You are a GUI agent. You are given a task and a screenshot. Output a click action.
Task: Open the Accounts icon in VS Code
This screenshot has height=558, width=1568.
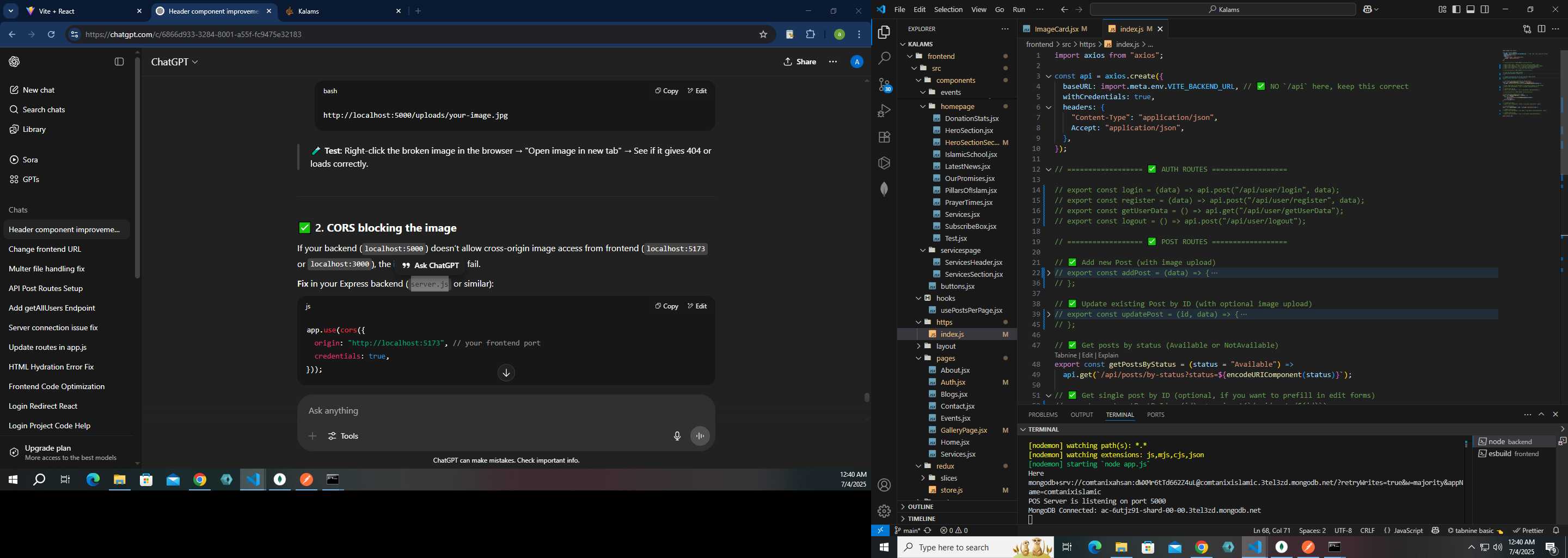(x=884, y=485)
